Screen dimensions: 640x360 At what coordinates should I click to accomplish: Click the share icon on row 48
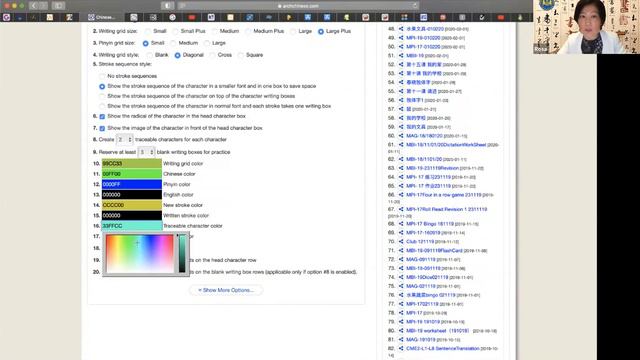pyautogui.click(x=401, y=29)
